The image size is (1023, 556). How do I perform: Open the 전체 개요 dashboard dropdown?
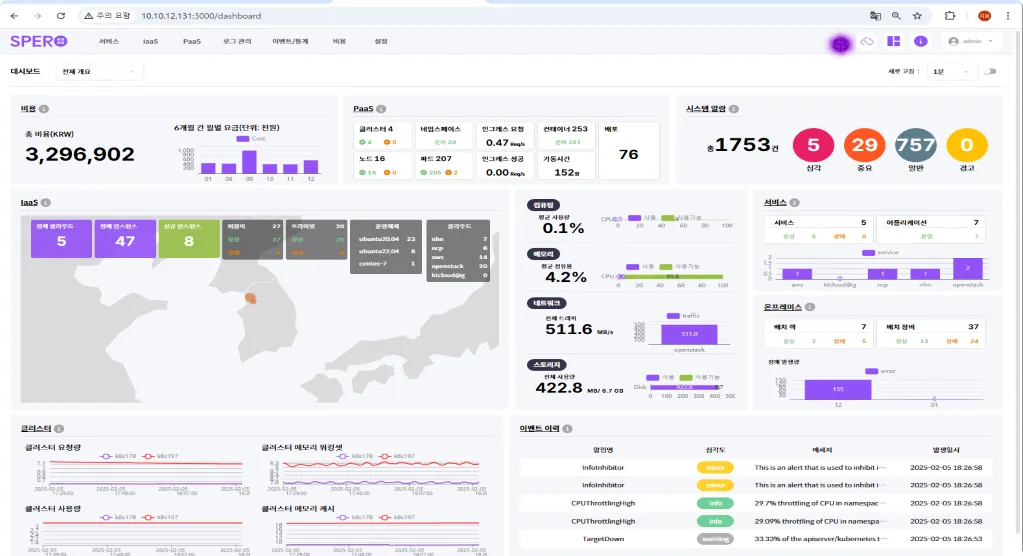(99, 71)
